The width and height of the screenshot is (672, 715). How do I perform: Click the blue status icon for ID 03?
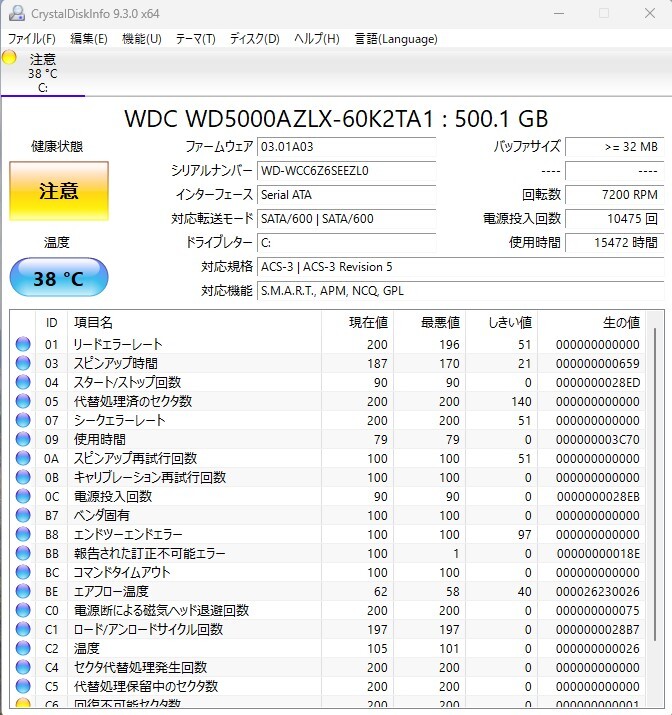point(23,363)
